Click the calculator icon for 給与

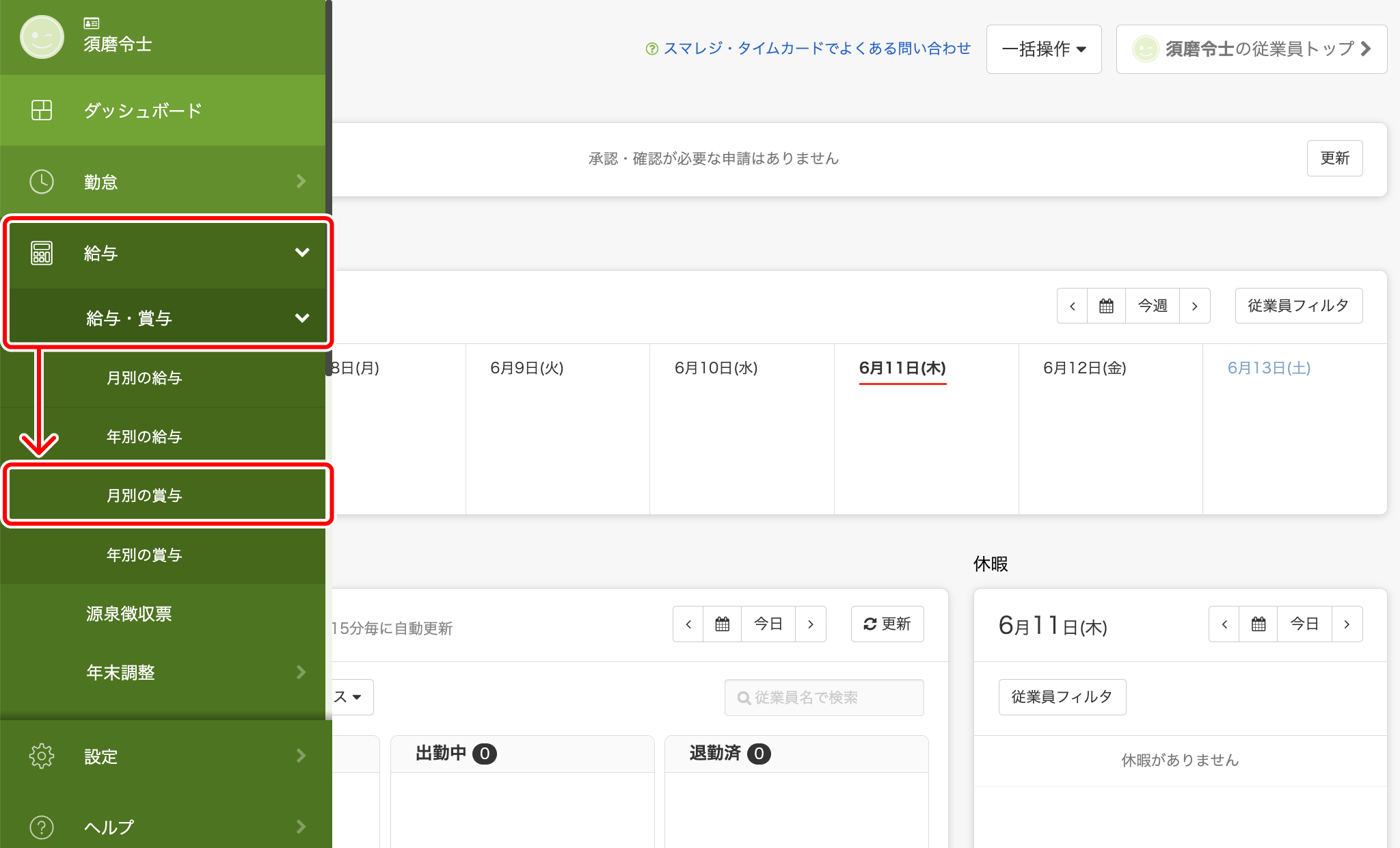pyautogui.click(x=42, y=253)
